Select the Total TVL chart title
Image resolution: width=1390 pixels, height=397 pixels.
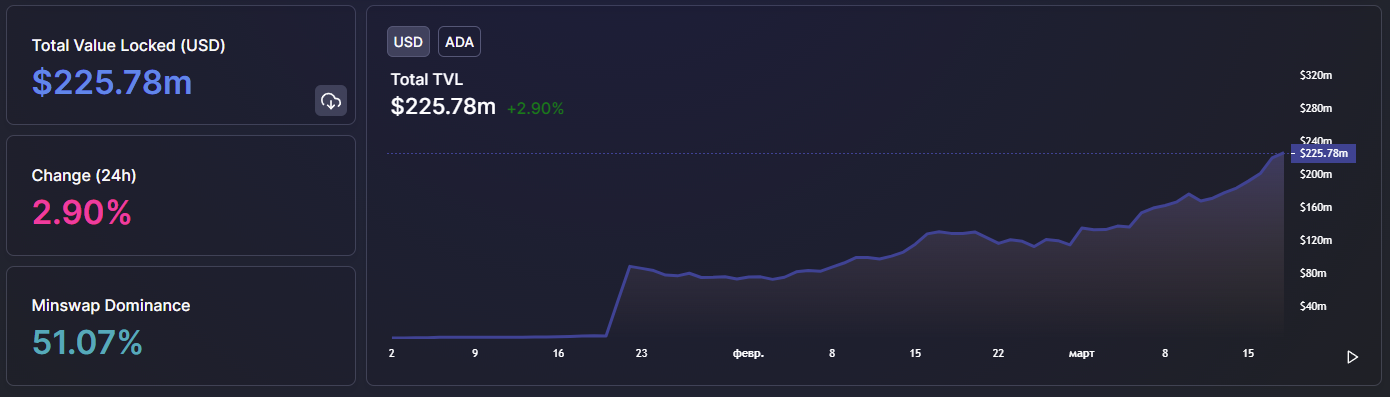tap(427, 79)
